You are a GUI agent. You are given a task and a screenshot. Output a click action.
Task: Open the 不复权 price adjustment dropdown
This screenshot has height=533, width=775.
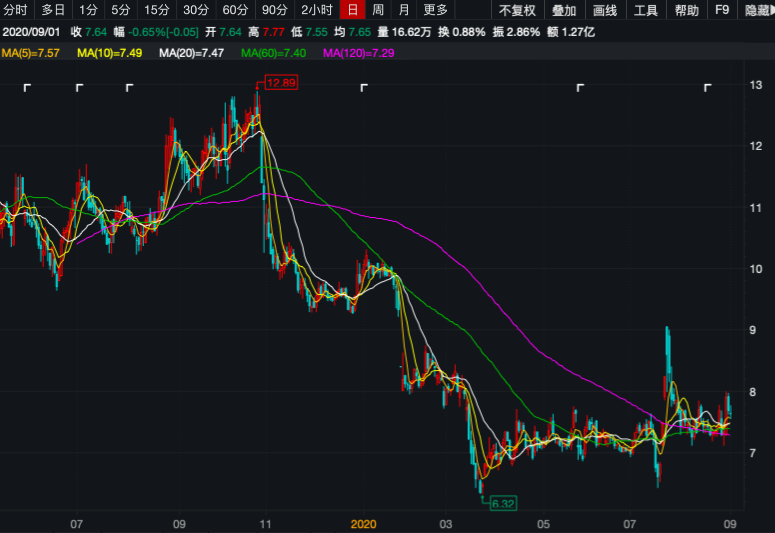coord(517,11)
